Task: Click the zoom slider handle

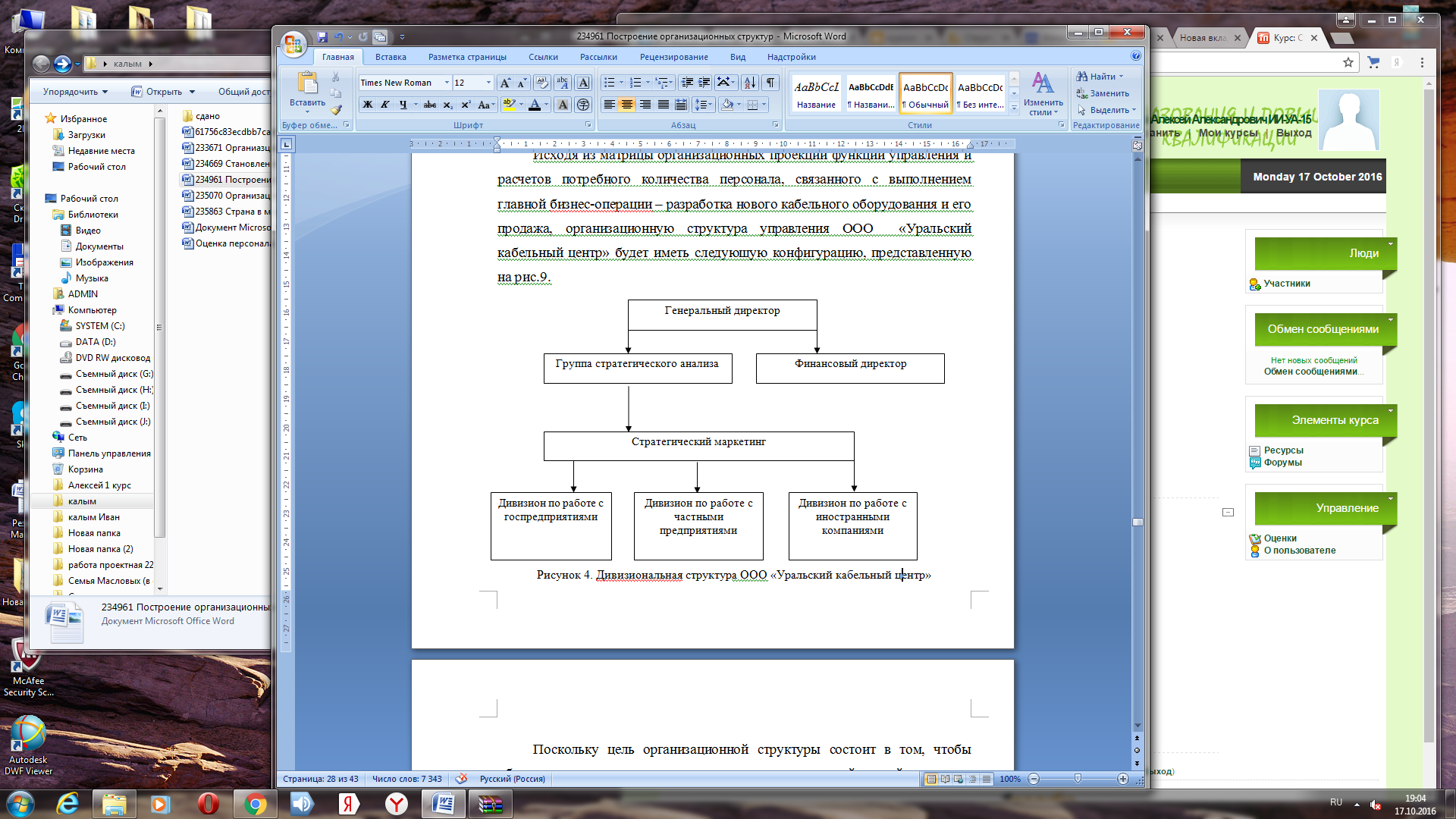Action: coord(1078,779)
